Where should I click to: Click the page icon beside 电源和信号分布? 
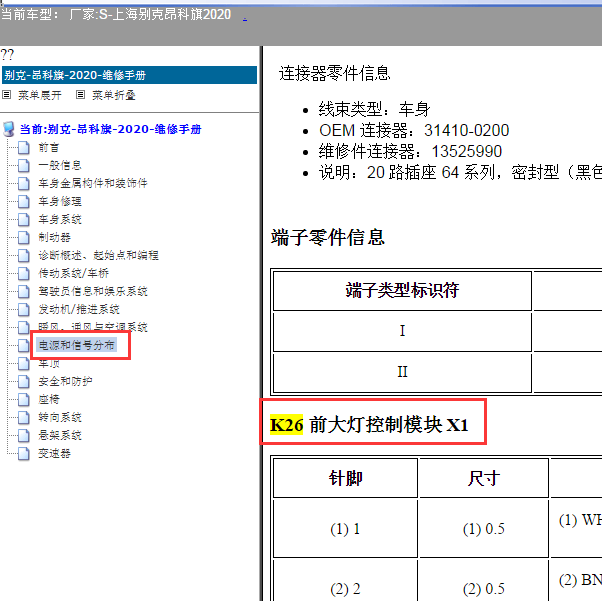coord(24,346)
